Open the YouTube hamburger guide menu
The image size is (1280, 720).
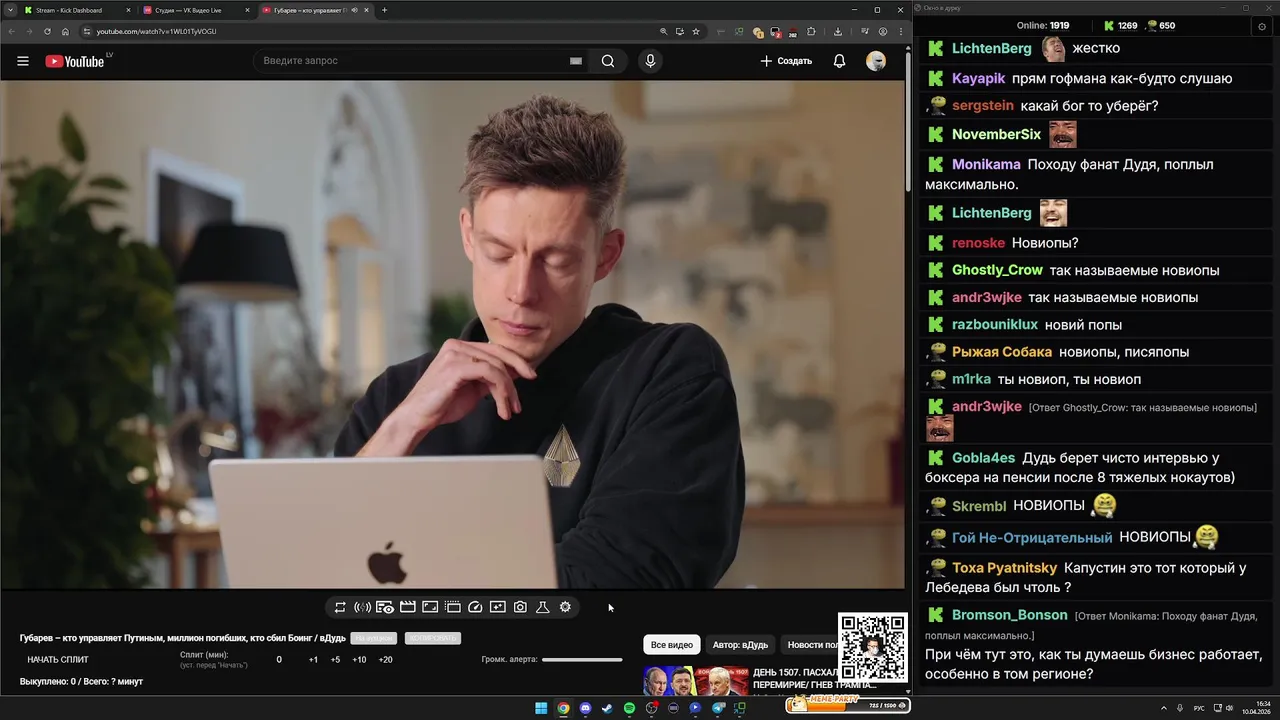coord(23,61)
